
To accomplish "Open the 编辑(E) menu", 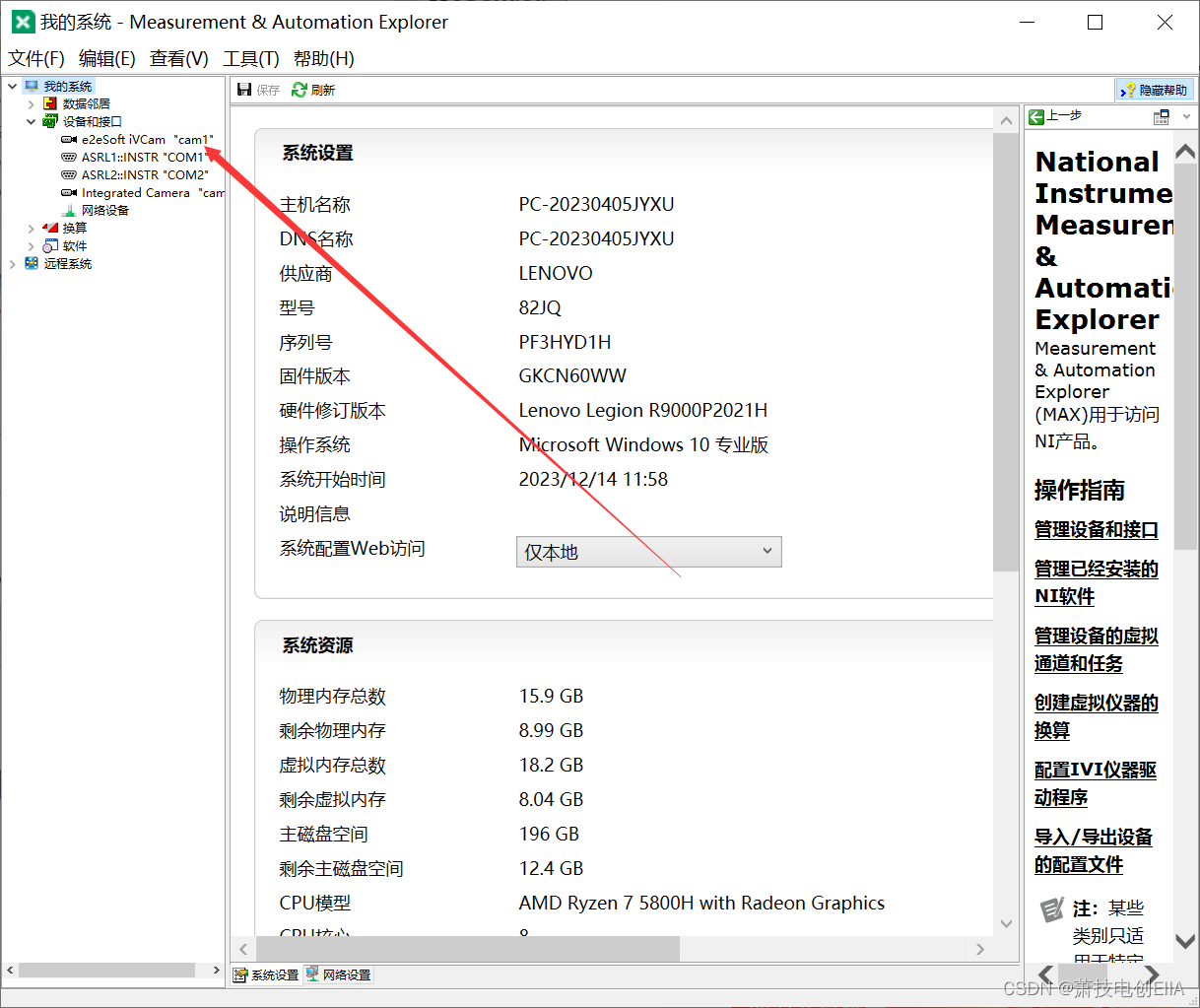I will coord(107,59).
